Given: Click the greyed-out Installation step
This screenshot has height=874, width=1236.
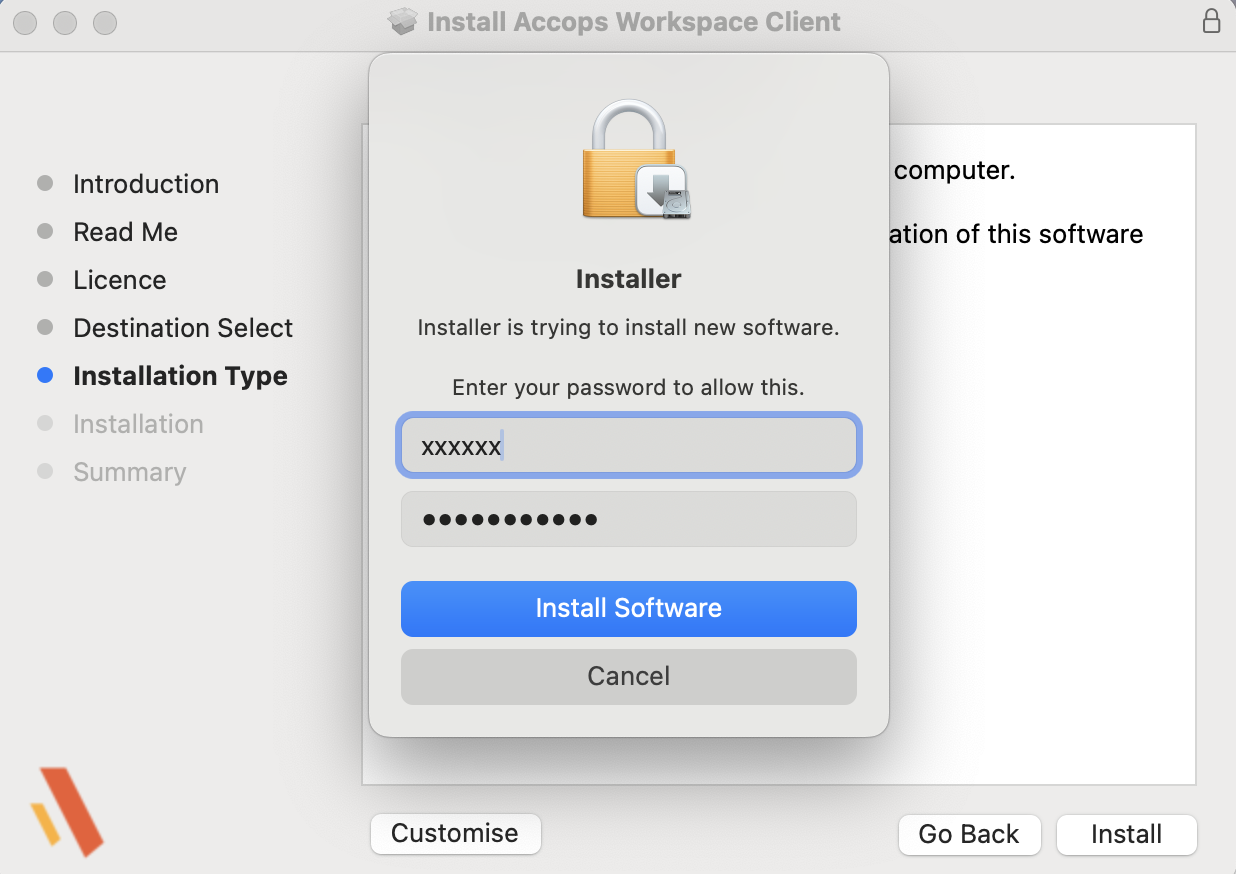Looking at the screenshot, I should [x=138, y=424].
